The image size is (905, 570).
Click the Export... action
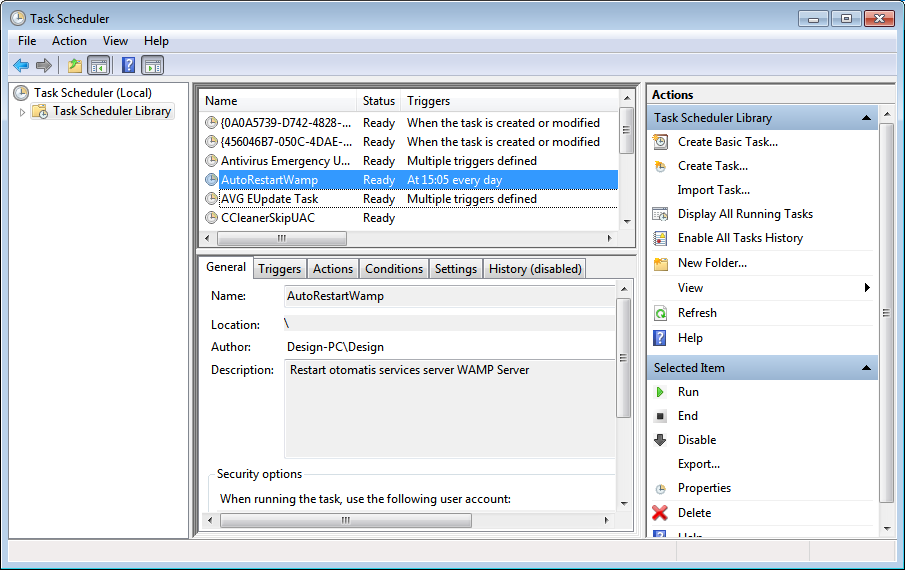click(698, 464)
